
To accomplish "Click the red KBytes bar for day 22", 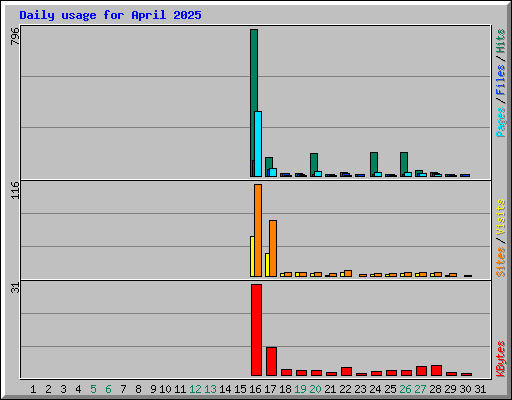I will click(346, 372).
